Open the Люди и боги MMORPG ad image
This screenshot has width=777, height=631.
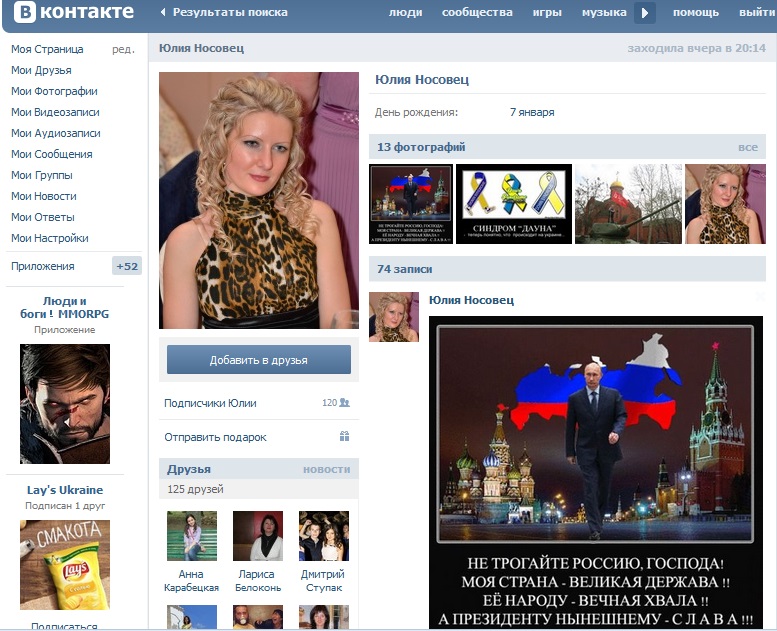pyautogui.click(x=65, y=403)
